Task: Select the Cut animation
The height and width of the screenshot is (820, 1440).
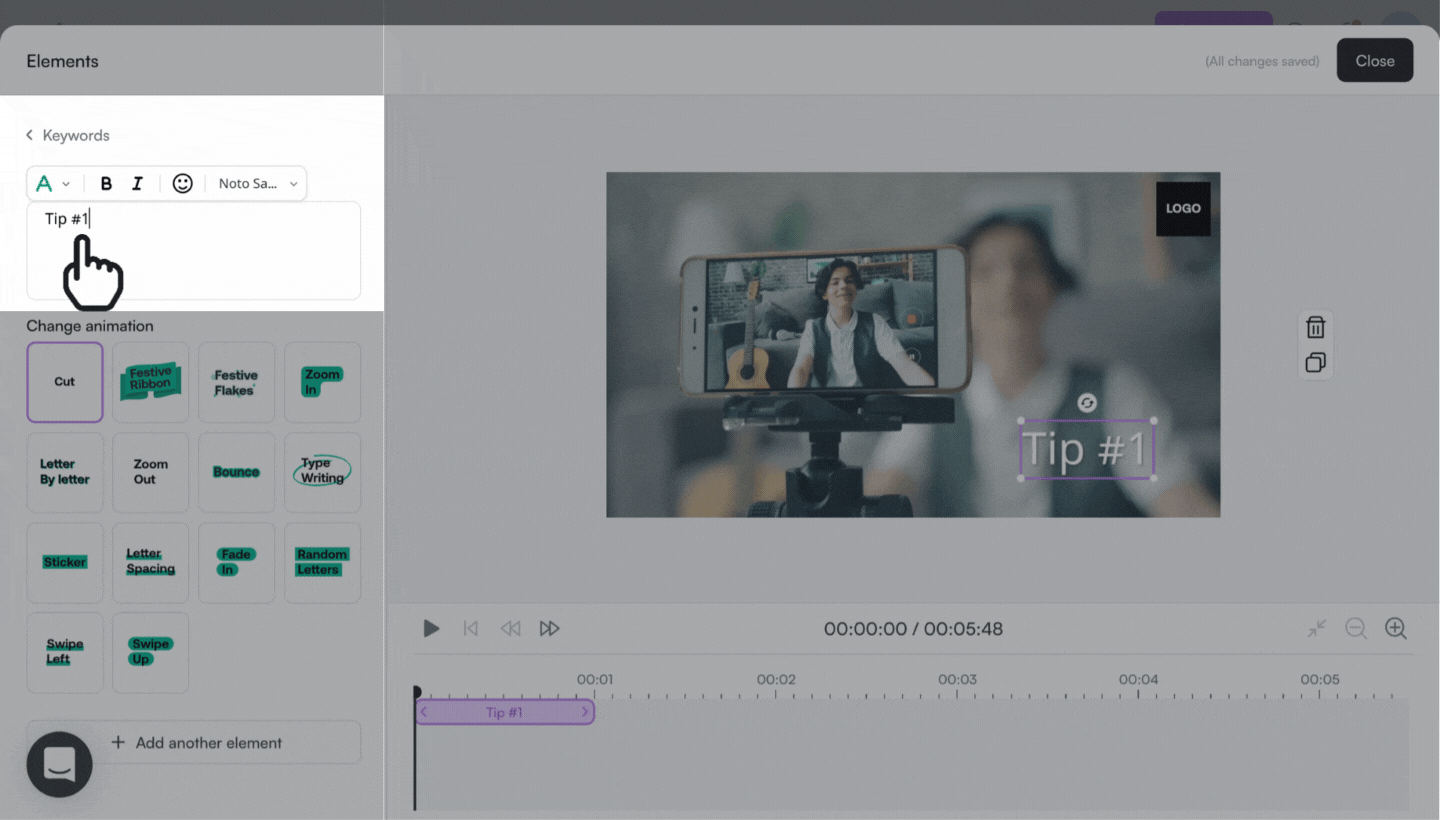Action: [65, 382]
